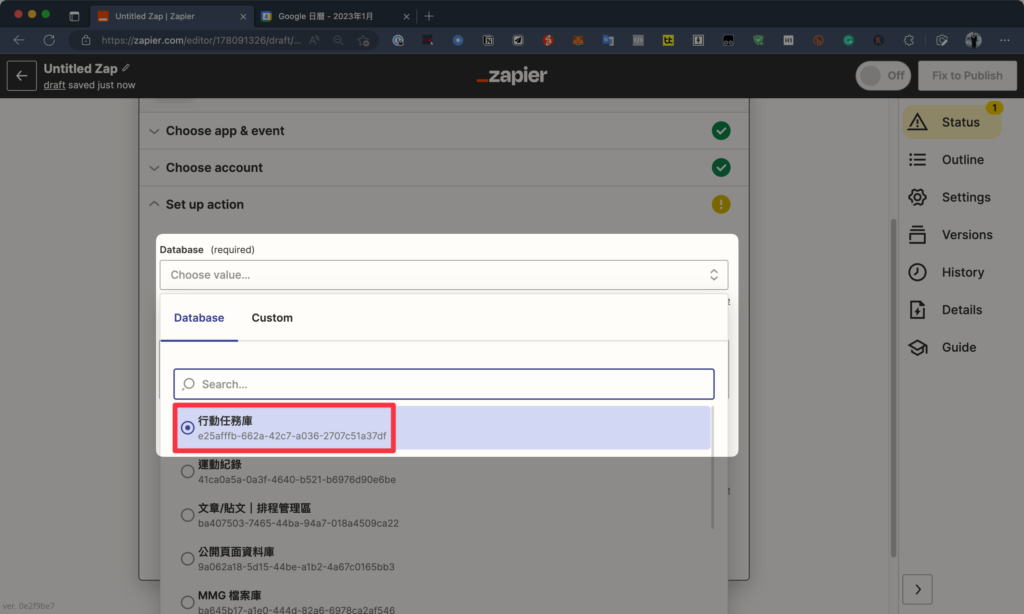
Task: Click the browser address bar URL
Action: 200,40
